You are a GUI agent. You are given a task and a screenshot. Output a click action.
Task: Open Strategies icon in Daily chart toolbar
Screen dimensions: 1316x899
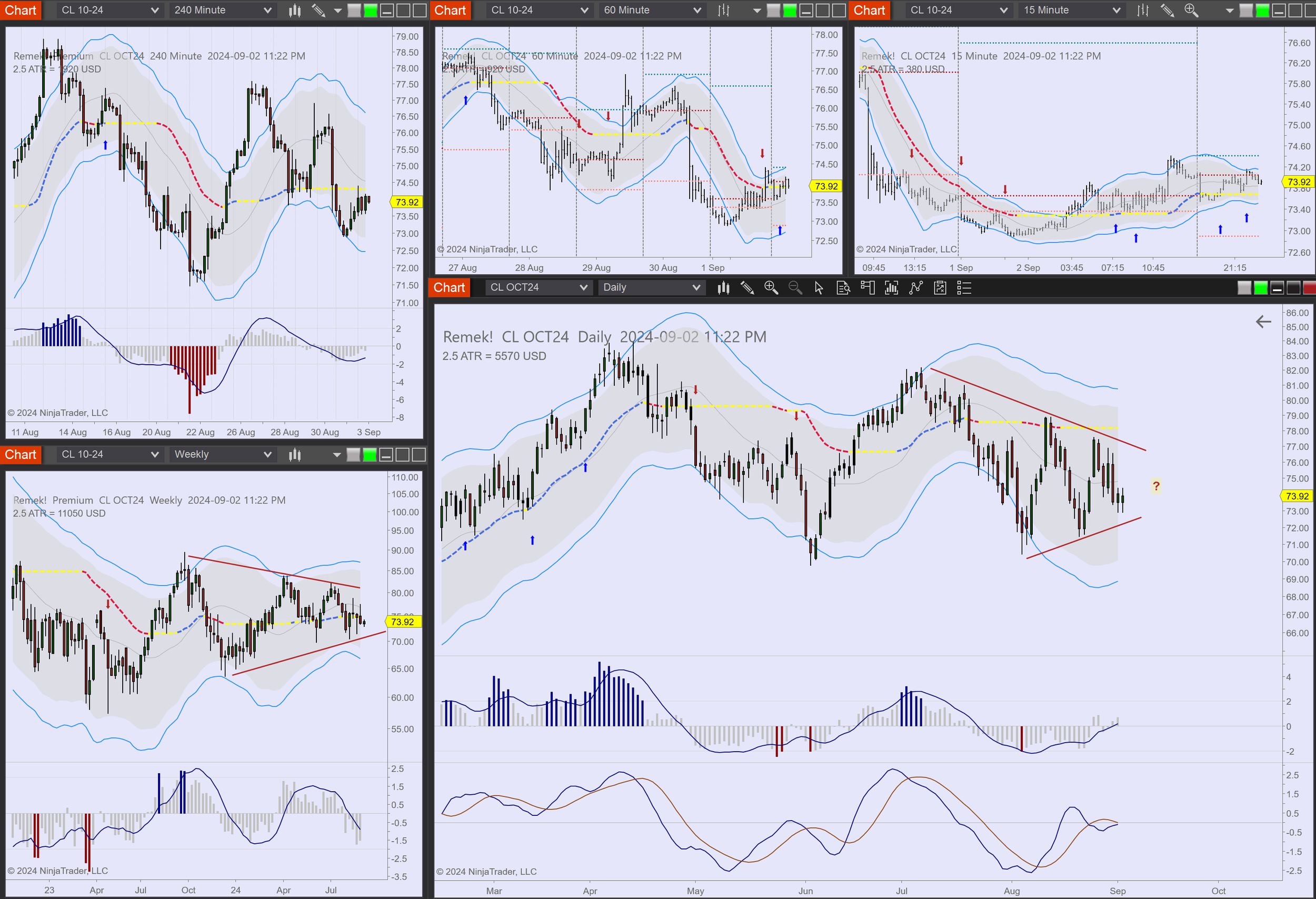(940, 287)
